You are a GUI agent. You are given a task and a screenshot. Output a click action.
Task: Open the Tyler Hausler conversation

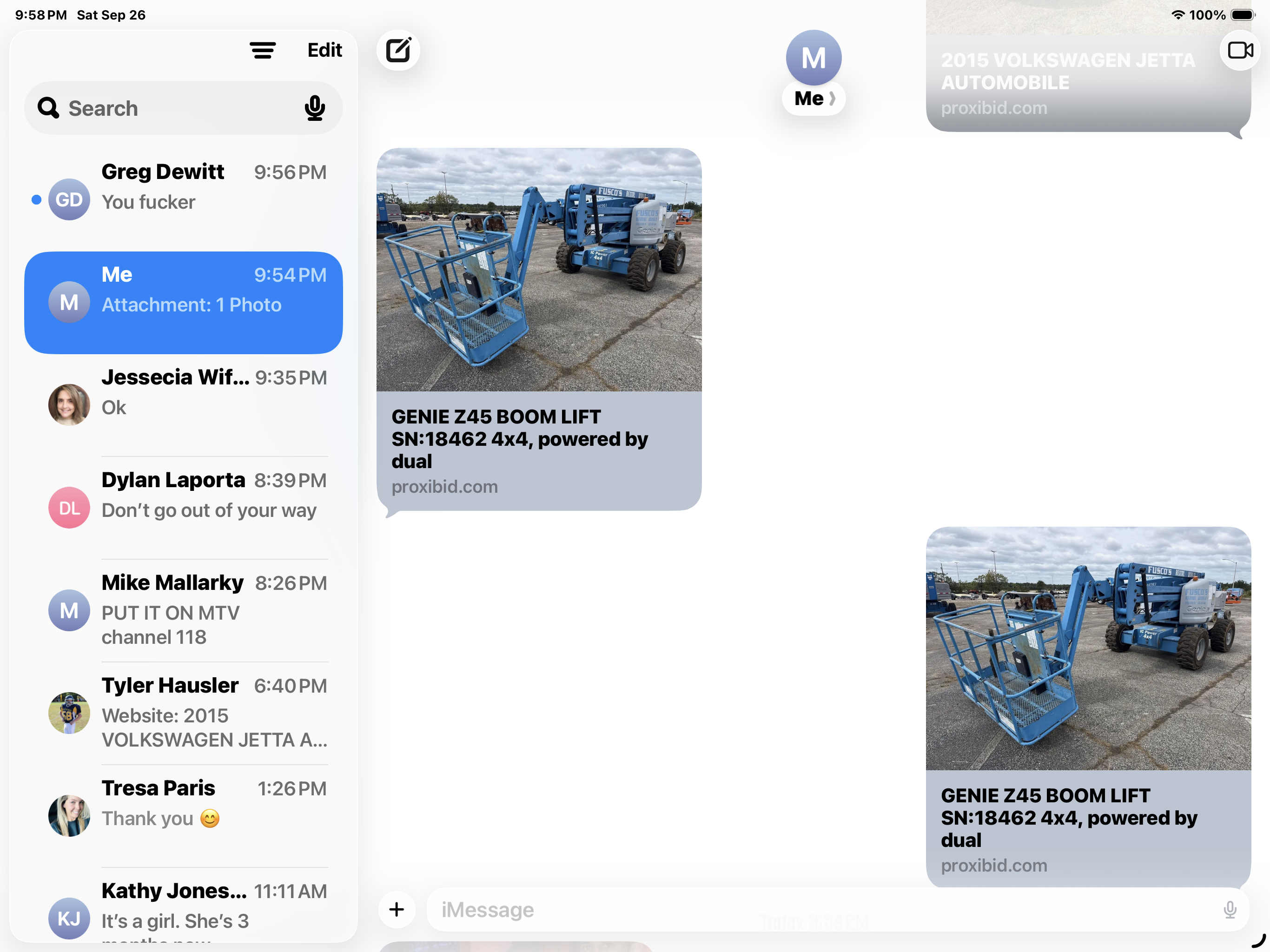[183, 713]
